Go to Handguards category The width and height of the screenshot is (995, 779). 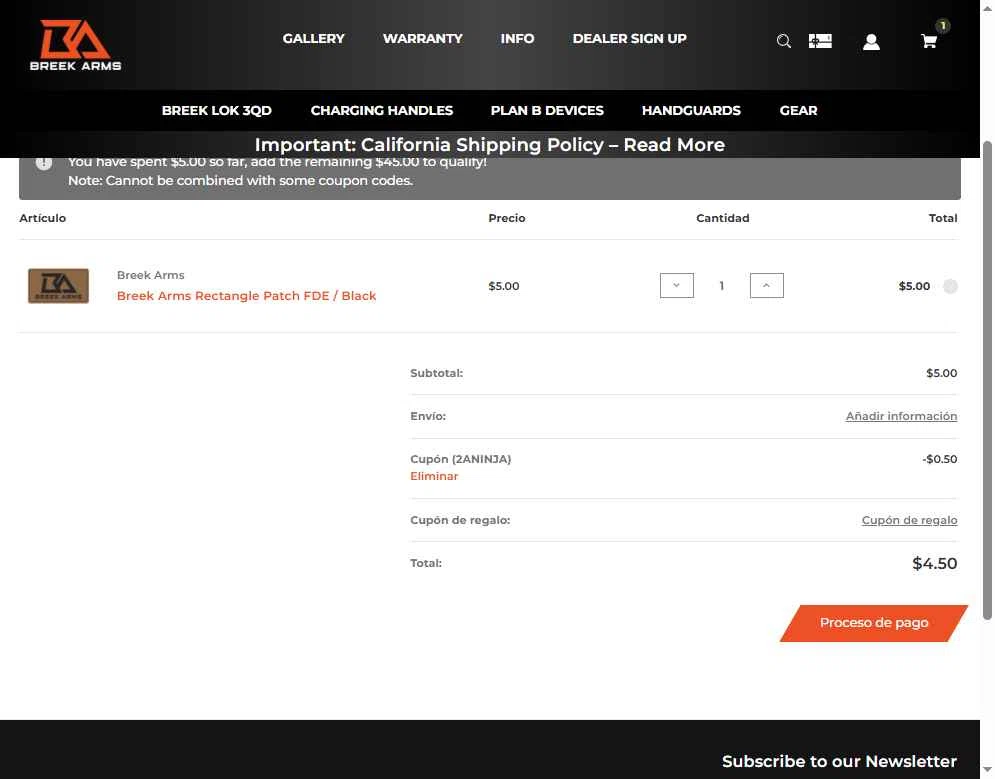point(691,110)
